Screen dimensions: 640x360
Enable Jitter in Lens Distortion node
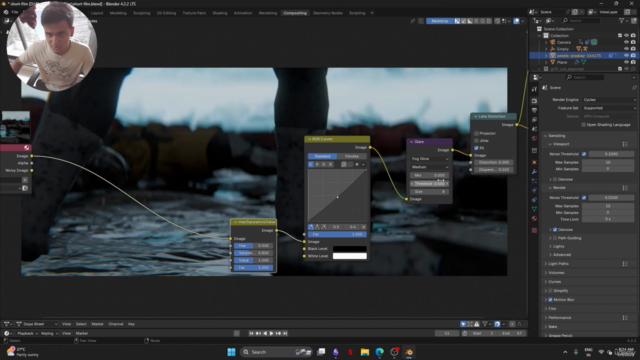pos(476,141)
